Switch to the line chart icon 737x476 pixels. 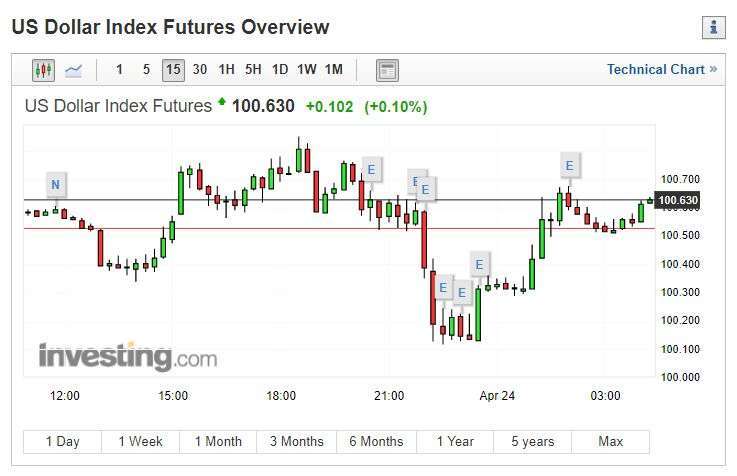73,70
